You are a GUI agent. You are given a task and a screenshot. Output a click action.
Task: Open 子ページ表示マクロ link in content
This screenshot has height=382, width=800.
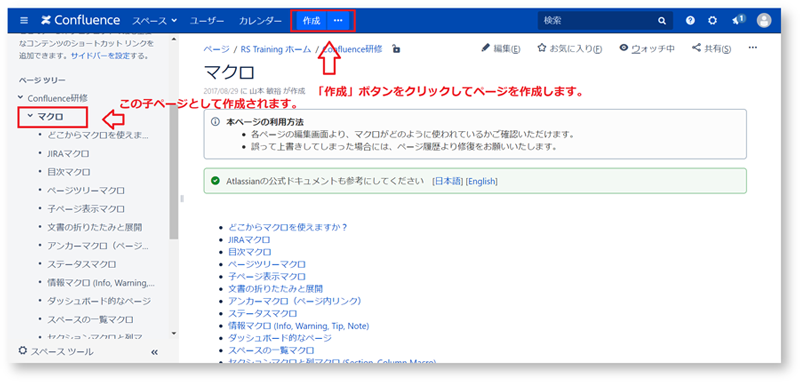(267, 276)
